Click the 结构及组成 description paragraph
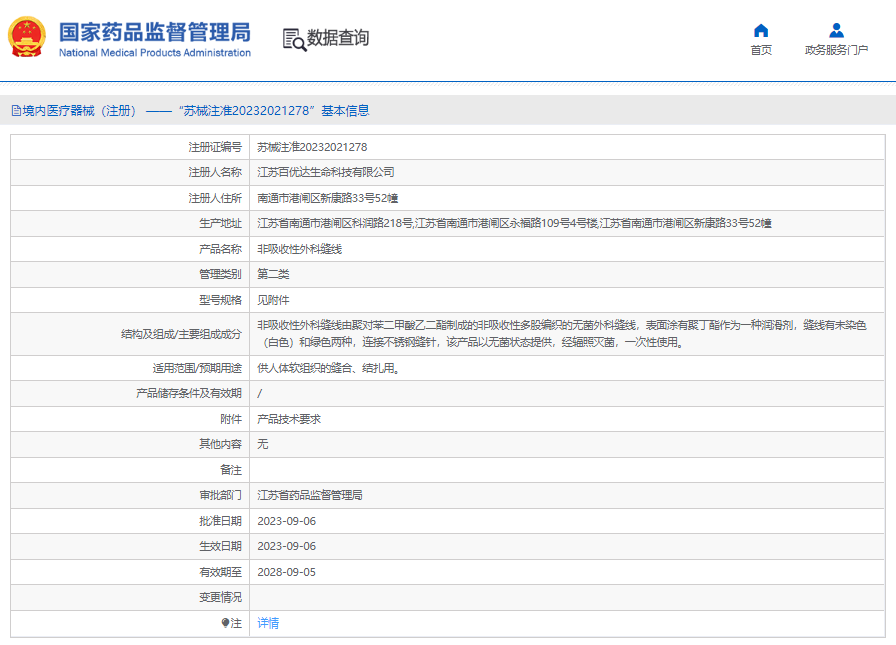896x645 pixels. pos(562,334)
